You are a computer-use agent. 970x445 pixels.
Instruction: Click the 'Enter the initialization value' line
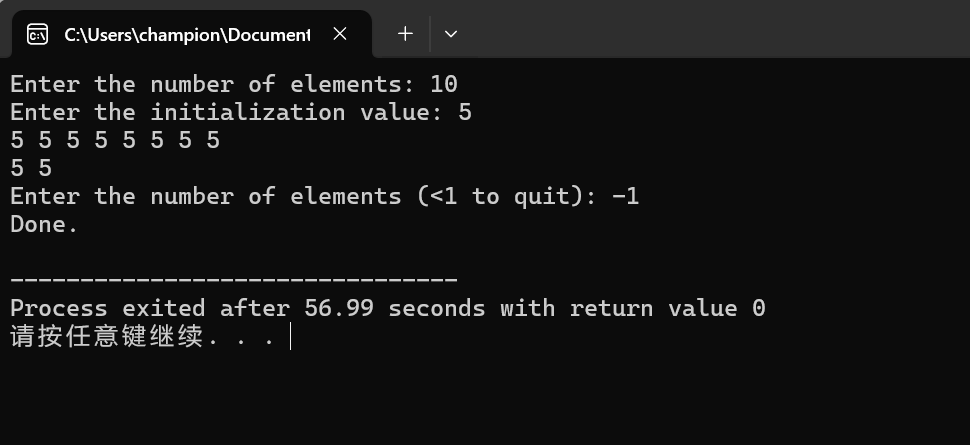pos(241,112)
